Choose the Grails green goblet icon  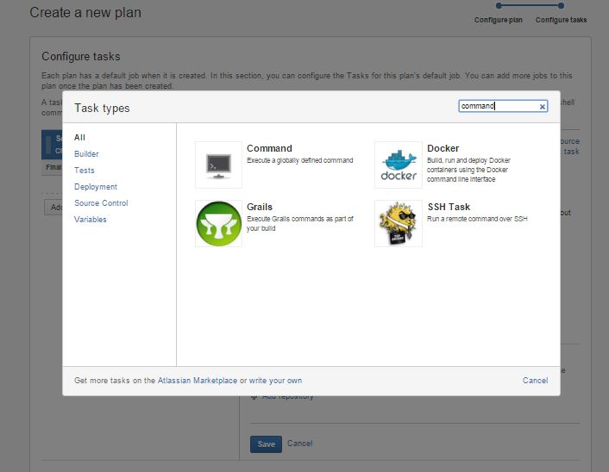(x=219, y=223)
